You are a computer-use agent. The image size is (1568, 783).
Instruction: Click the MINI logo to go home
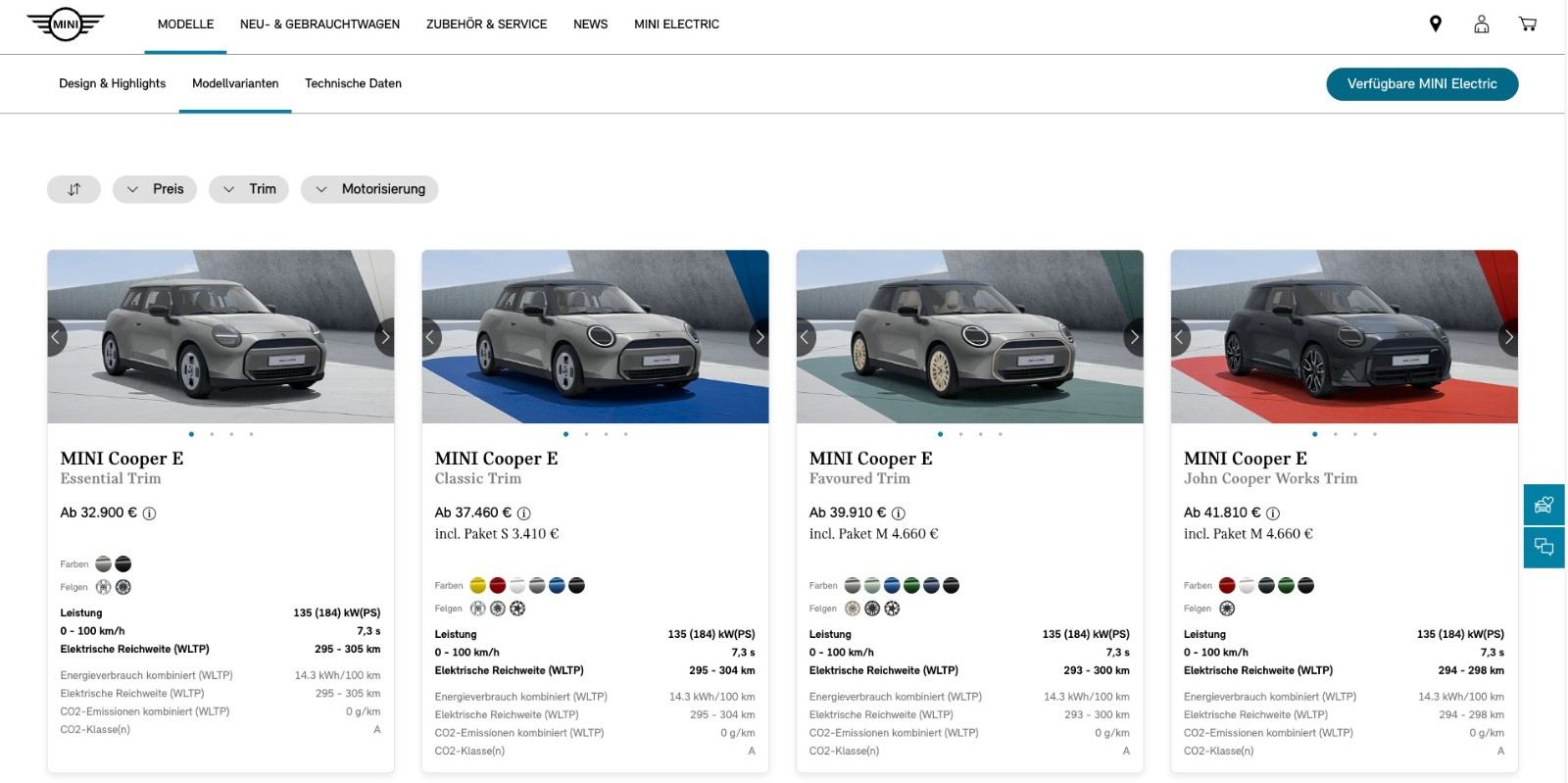(x=65, y=24)
